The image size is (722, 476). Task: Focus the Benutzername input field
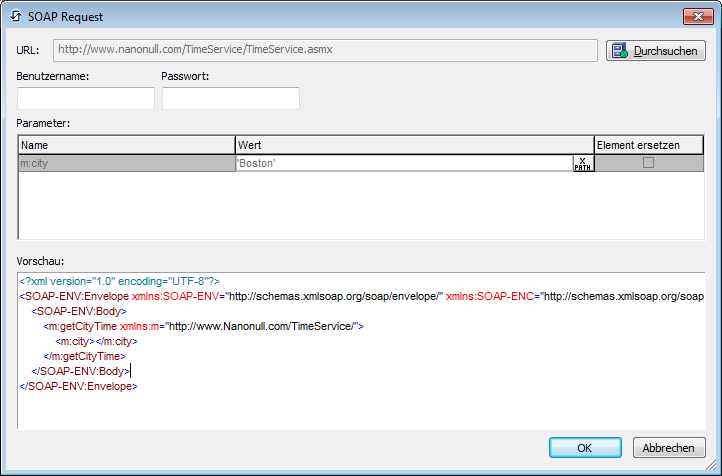click(86, 98)
